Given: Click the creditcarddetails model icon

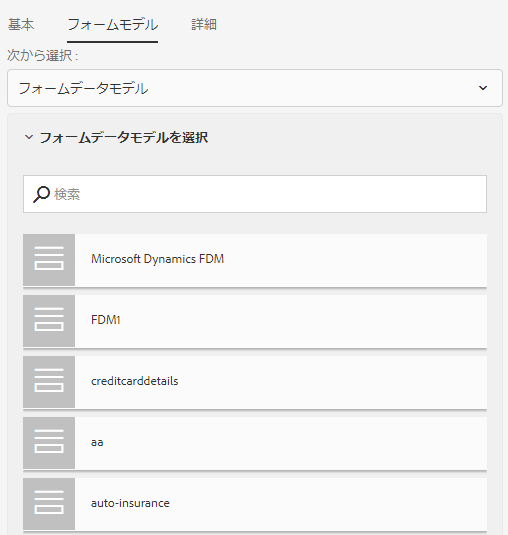Looking at the screenshot, I should 49,382.
